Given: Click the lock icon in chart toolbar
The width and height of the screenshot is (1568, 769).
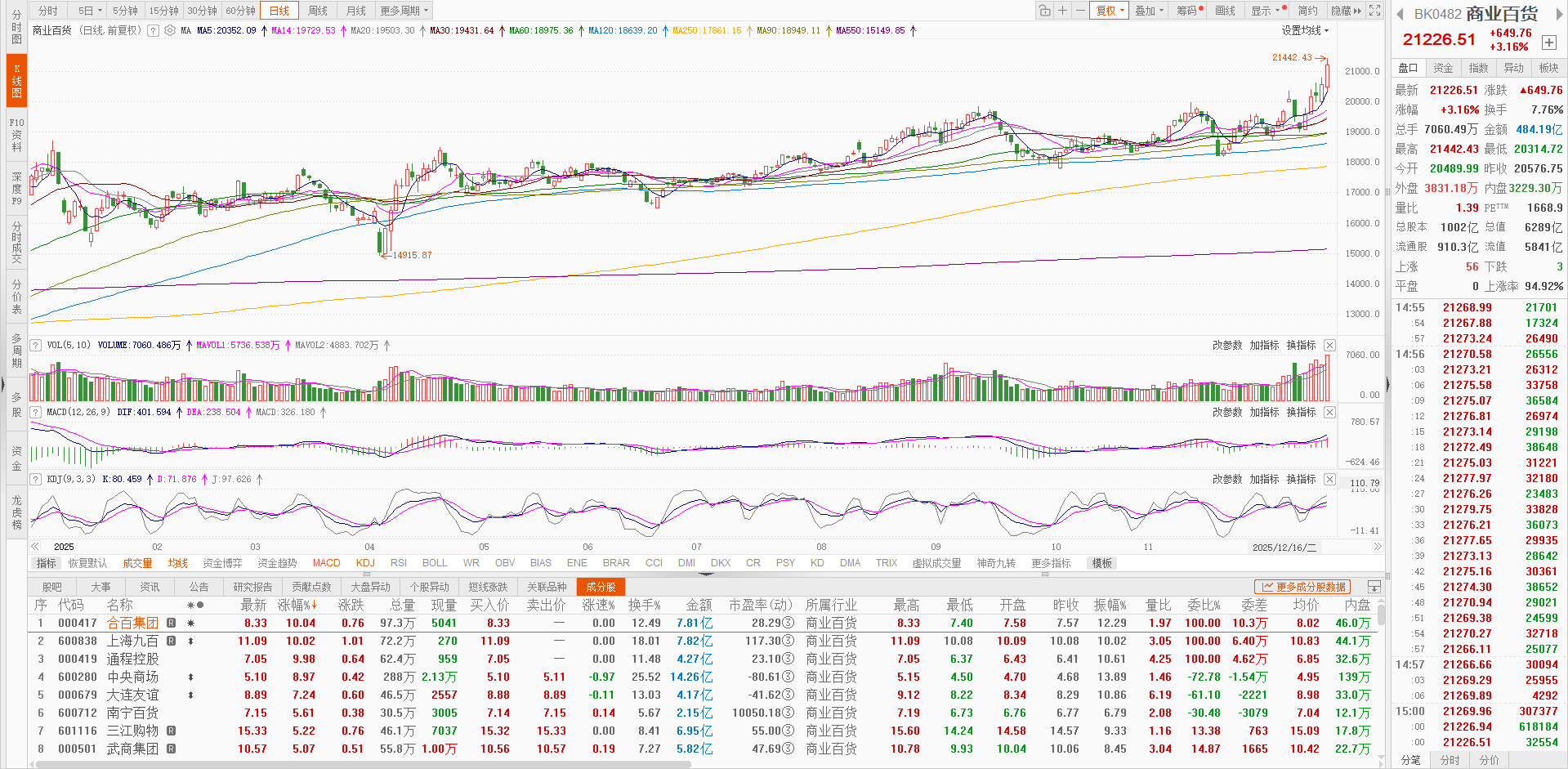Looking at the screenshot, I should coord(1044,11).
